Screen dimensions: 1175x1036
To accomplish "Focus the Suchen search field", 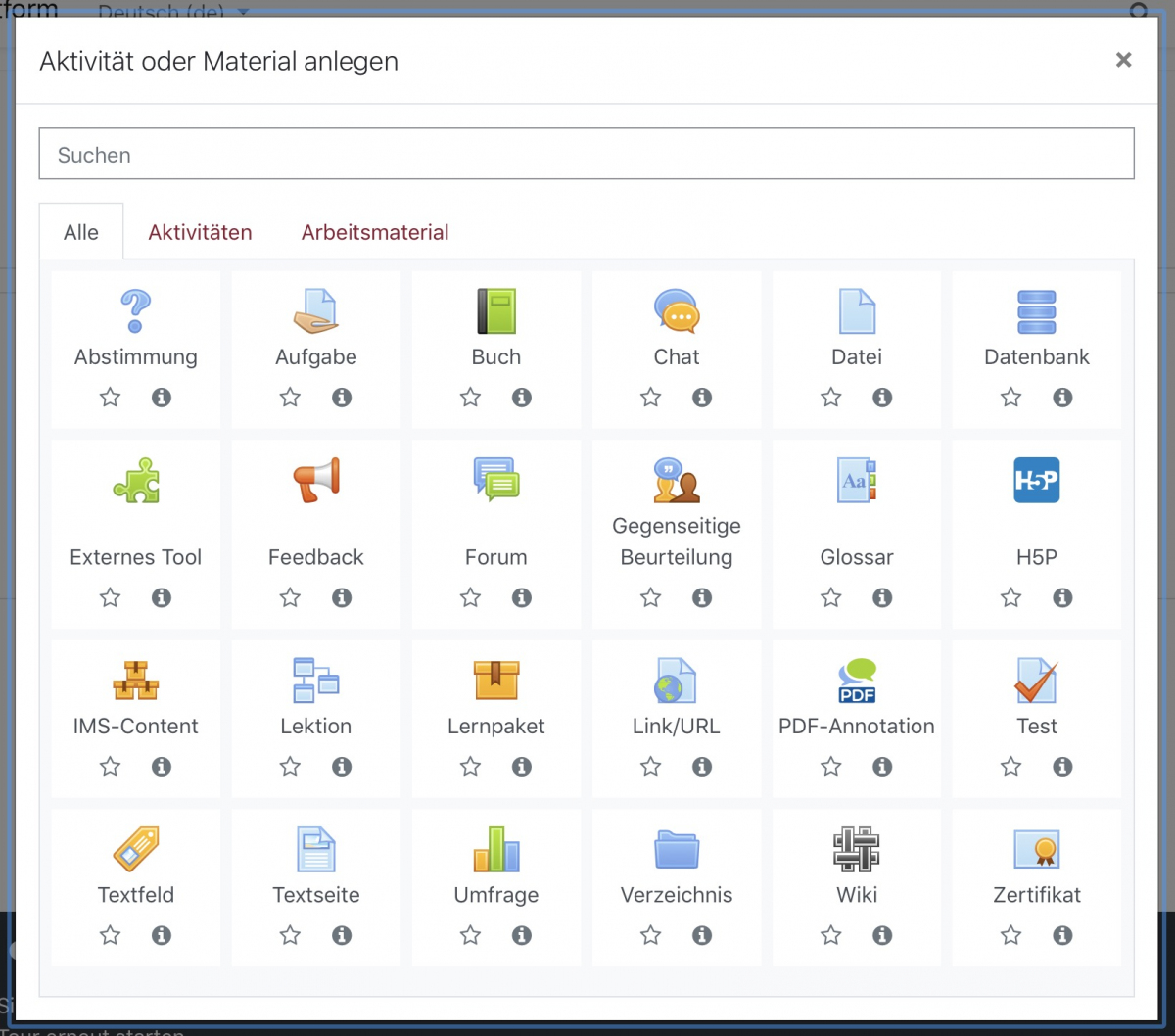I will pyautogui.click(x=586, y=155).
